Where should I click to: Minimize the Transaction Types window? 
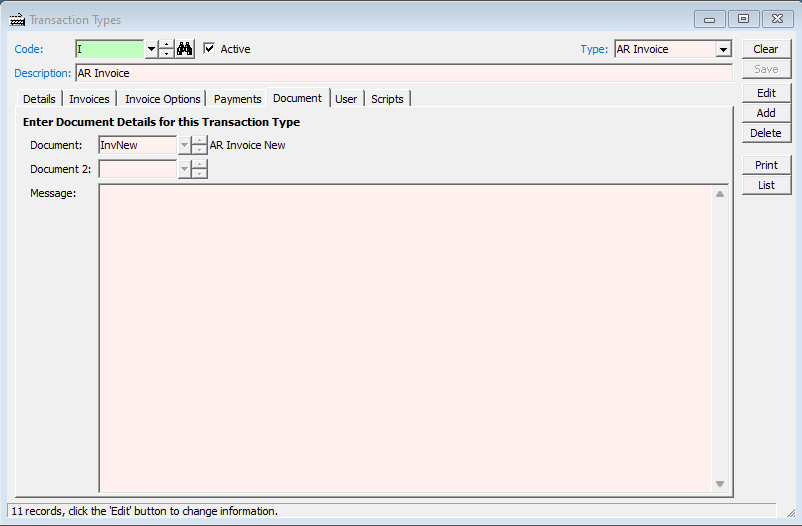pos(709,19)
